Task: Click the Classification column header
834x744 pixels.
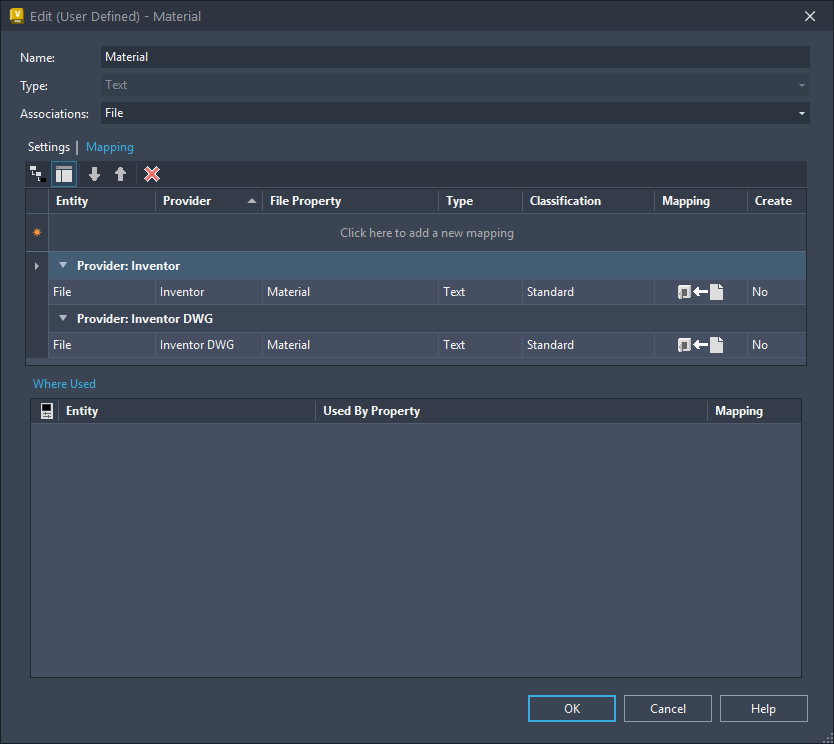Action: point(588,201)
